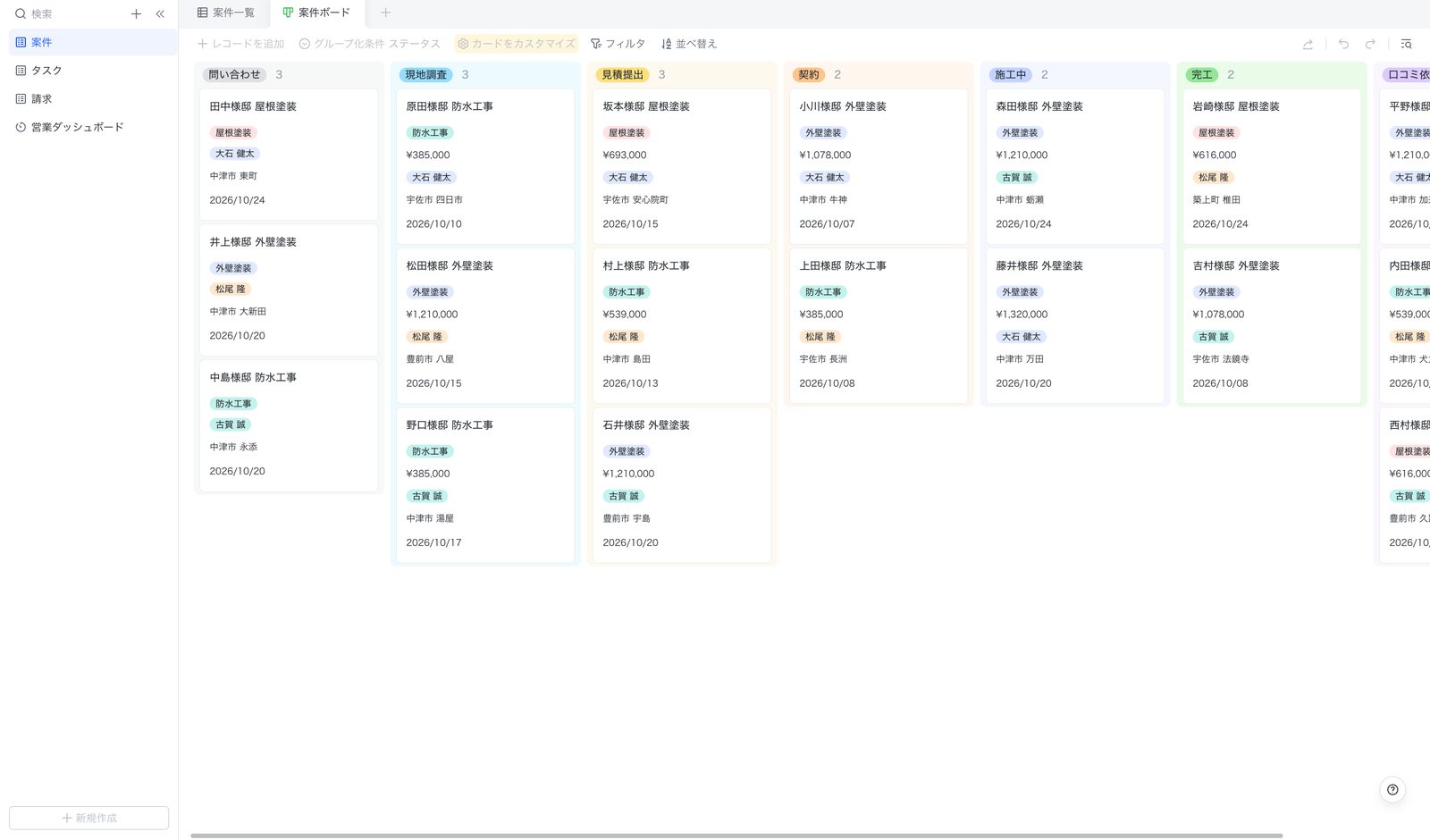Click レコードを追加 button

[x=240, y=44]
